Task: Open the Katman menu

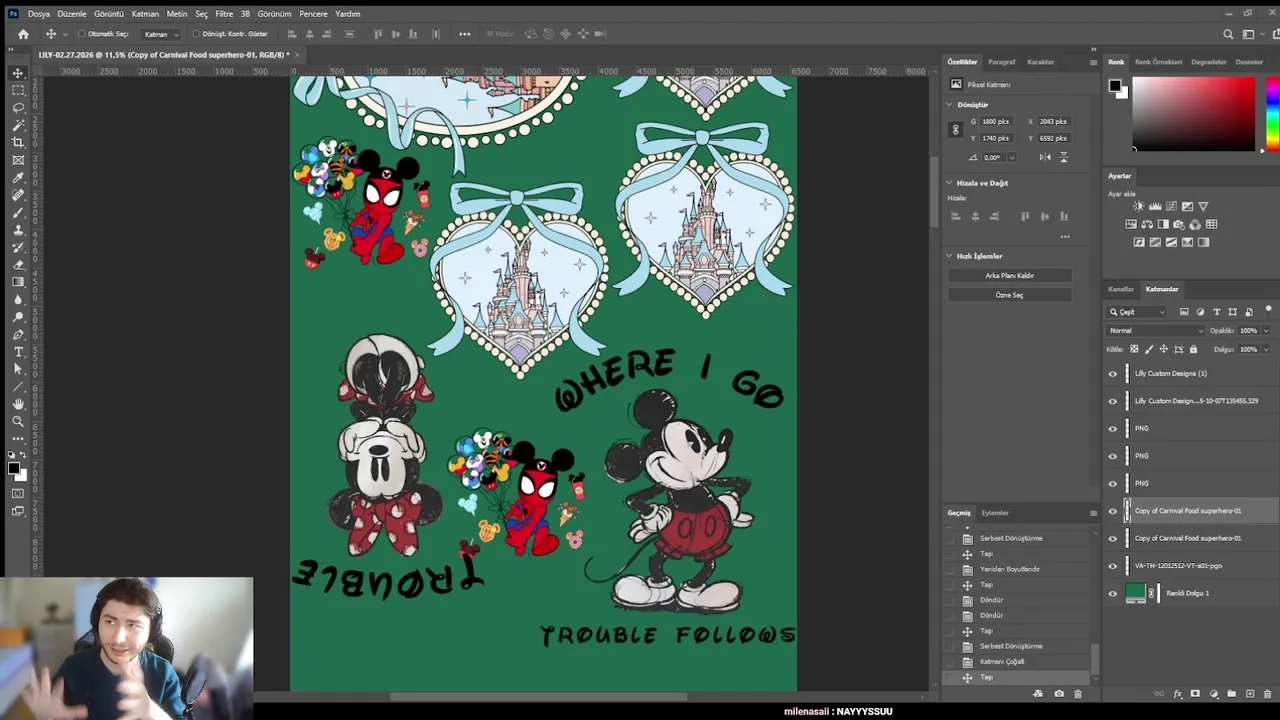Action: click(145, 14)
